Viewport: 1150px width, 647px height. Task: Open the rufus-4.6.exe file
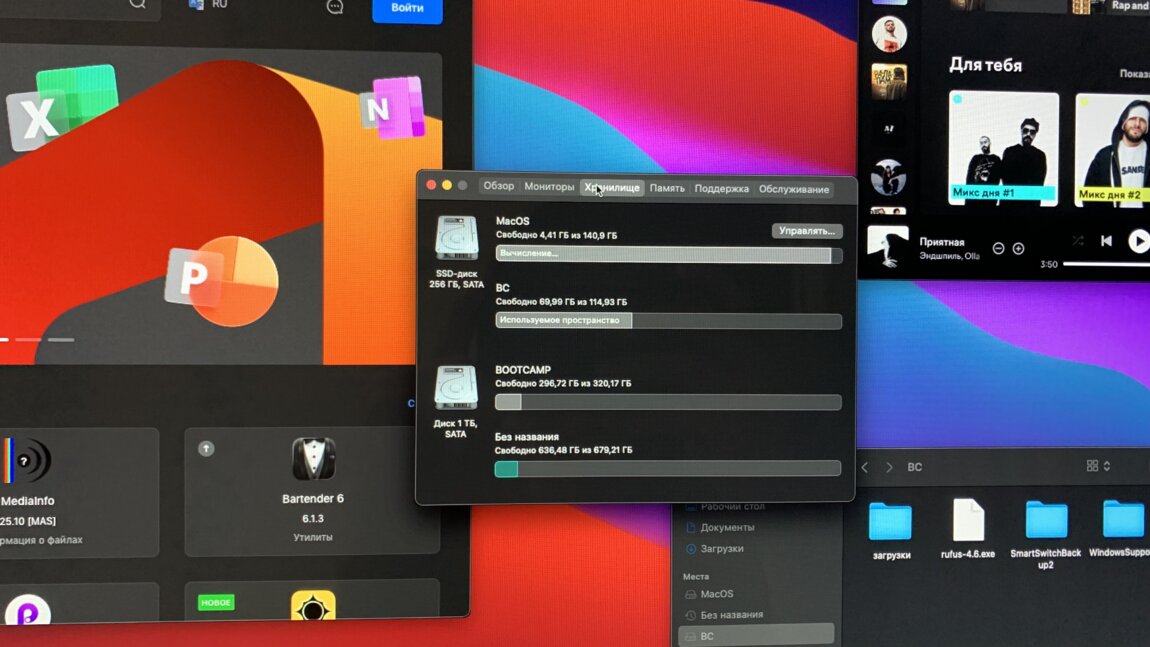pos(968,520)
